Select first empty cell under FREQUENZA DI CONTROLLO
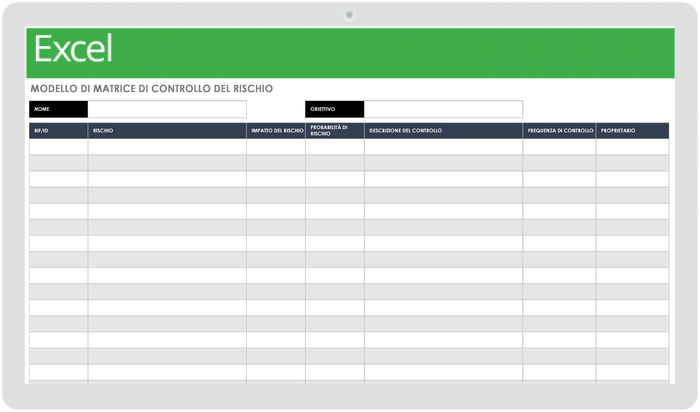Viewport: 700px width, 412px height. (x=559, y=147)
